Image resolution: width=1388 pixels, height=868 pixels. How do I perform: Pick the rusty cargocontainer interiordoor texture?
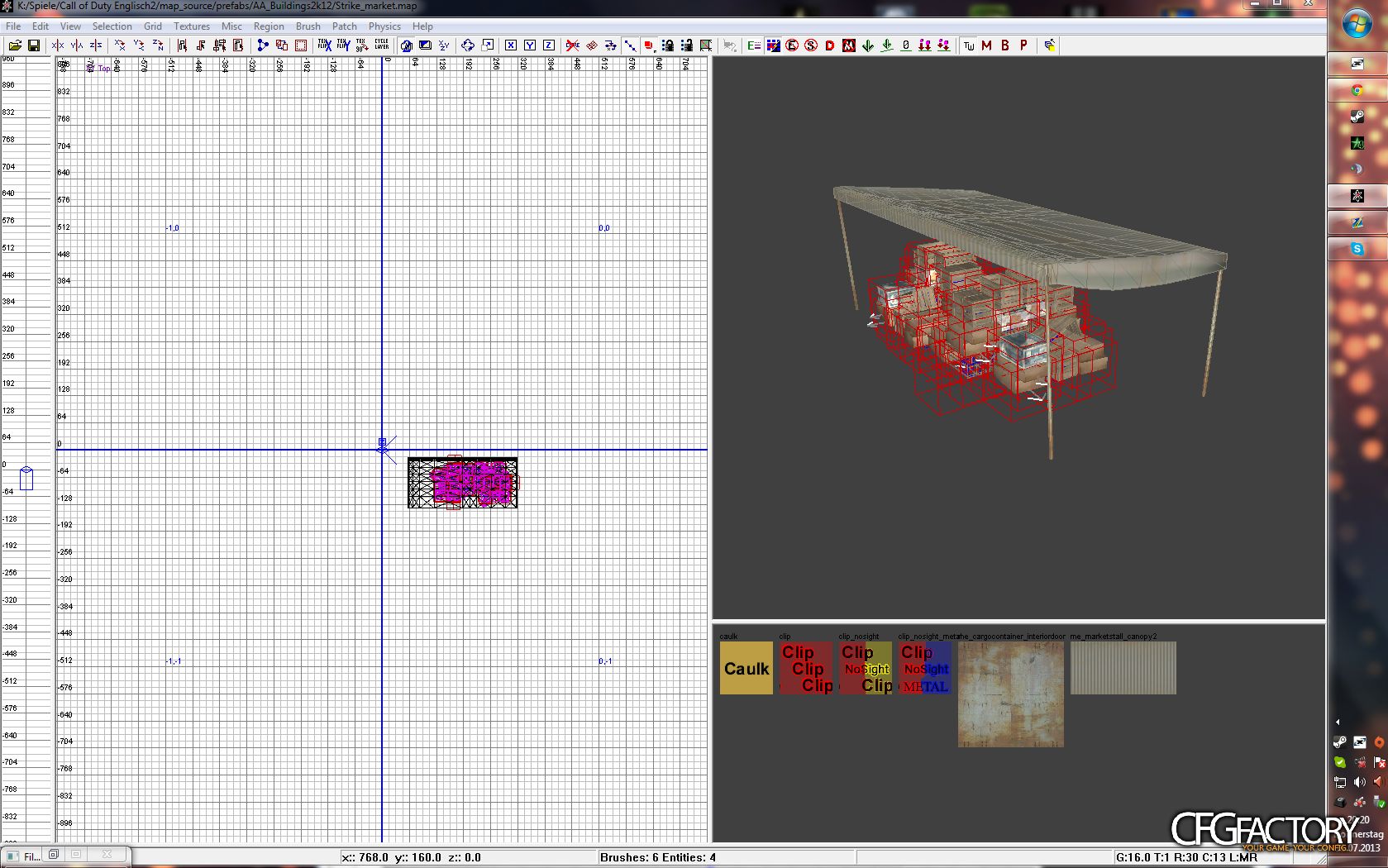(1011, 694)
